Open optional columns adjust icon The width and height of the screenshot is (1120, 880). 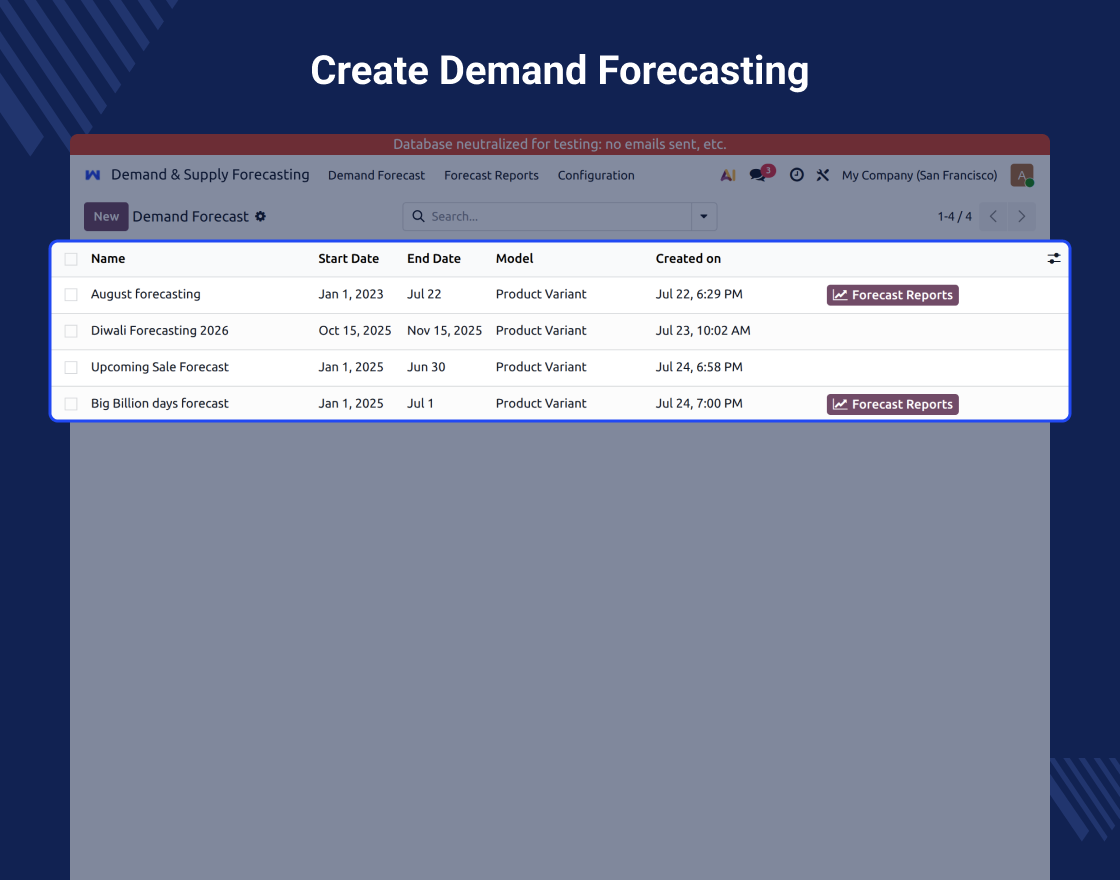coord(1054,259)
